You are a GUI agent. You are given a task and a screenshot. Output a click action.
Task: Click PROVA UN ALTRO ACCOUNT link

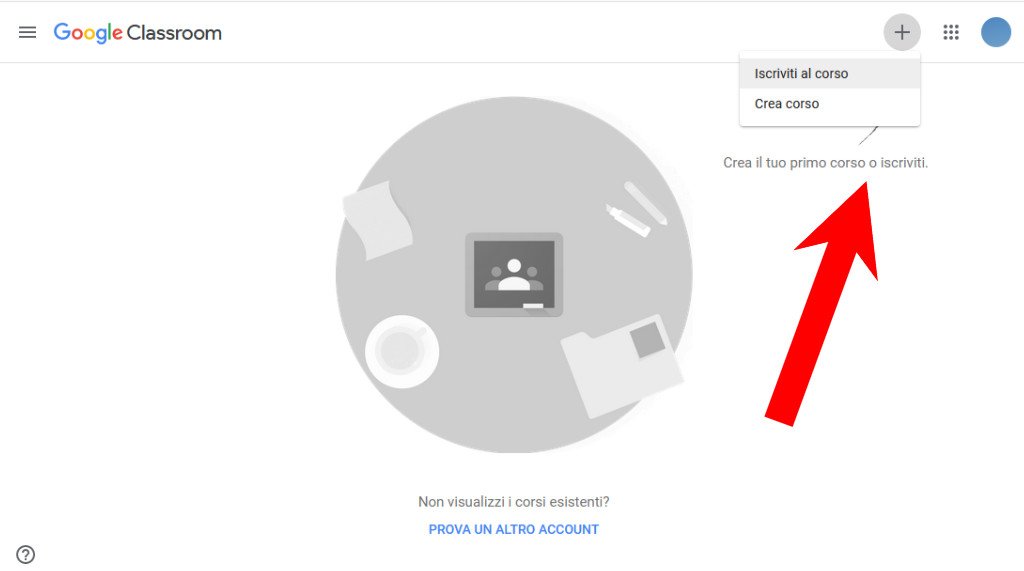(x=513, y=529)
